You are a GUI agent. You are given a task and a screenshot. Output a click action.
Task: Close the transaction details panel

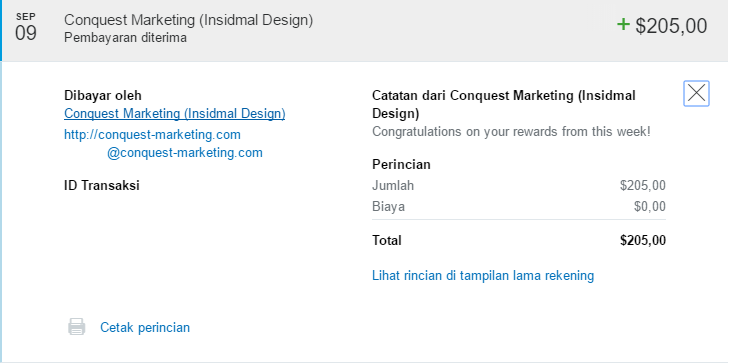[x=696, y=93]
